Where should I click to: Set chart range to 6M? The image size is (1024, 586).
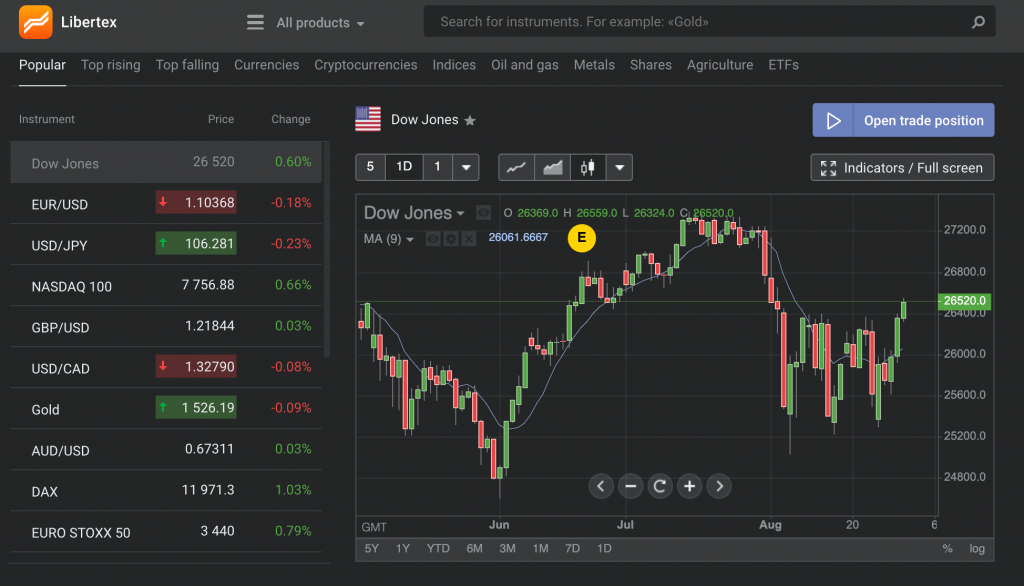pos(475,549)
